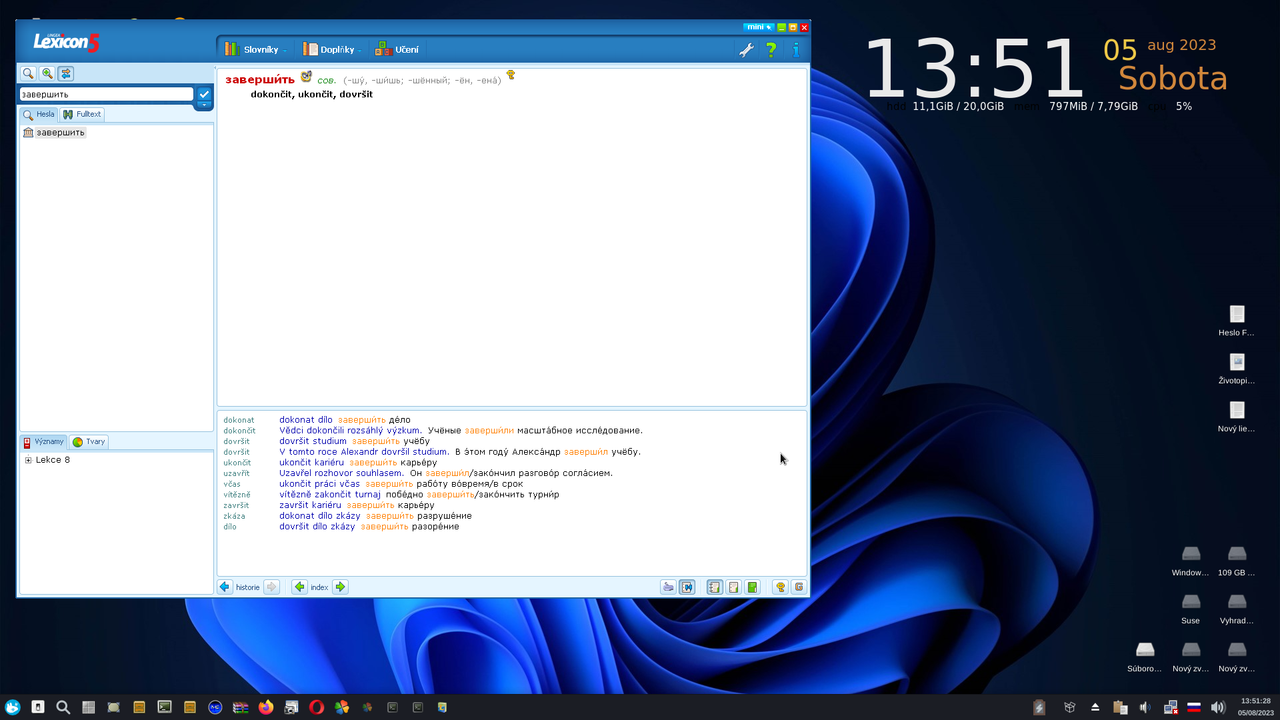Open the terminal icon in the taskbar

point(164,707)
